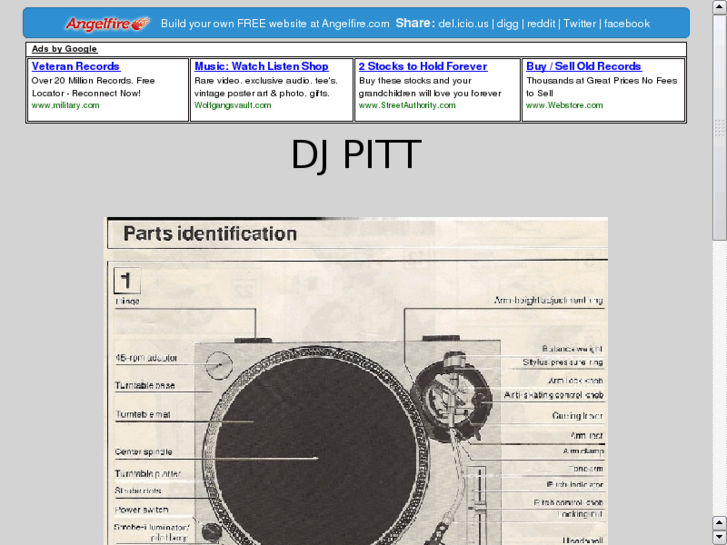The image size is (727, 545).
Task: Click the 'Power switch' label in diagram
Action: point(141,509)
